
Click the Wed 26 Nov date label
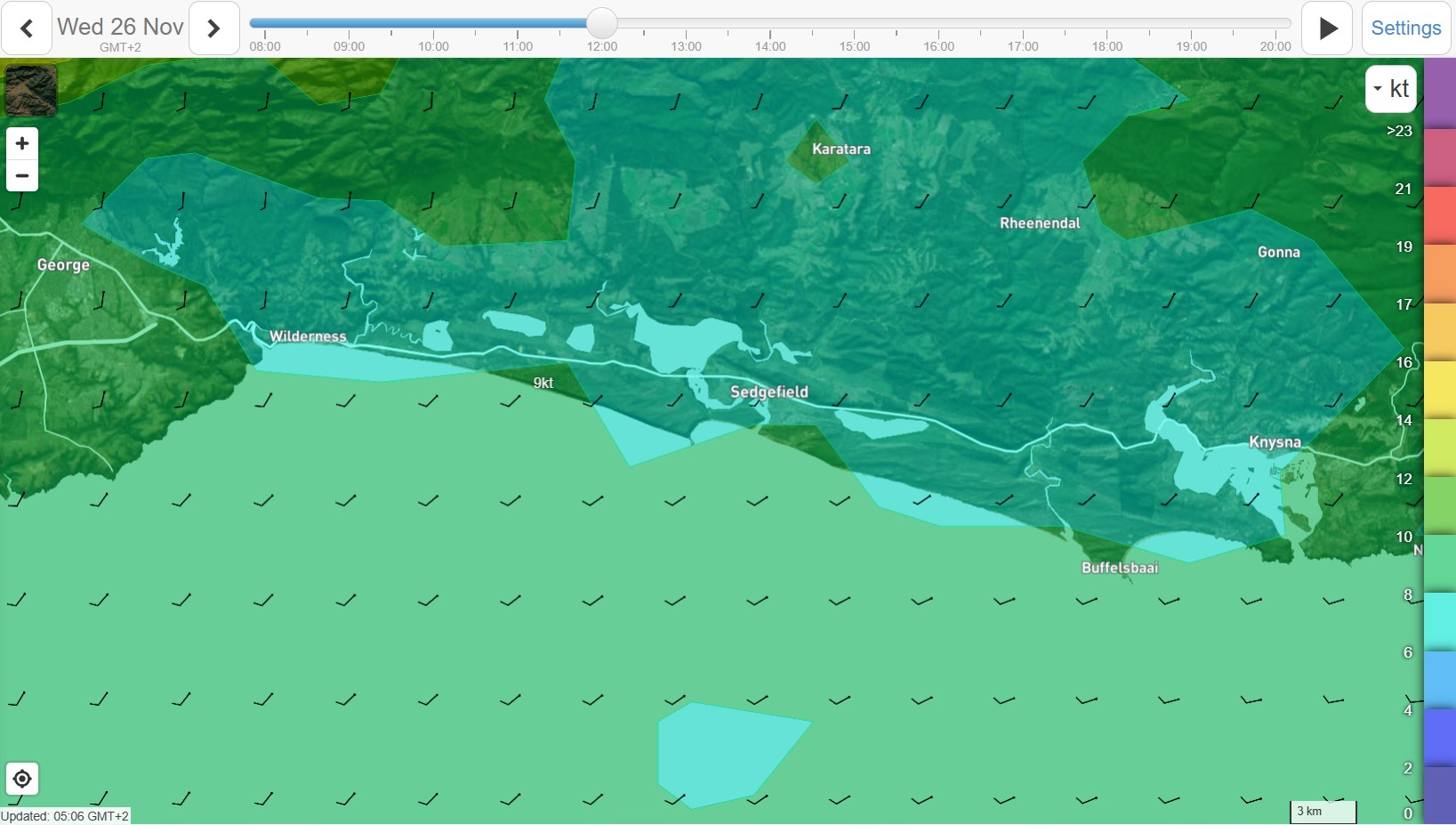(120, 28)
